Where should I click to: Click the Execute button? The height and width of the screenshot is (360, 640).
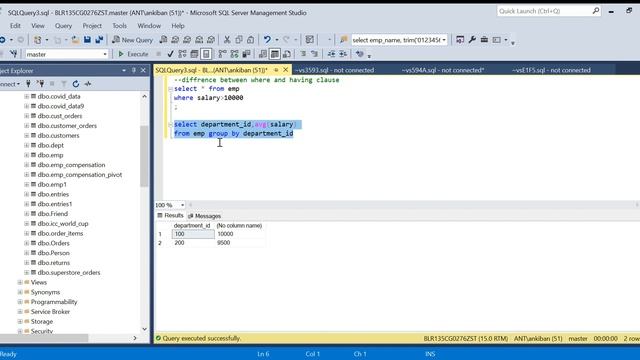[x=133, y=54]
